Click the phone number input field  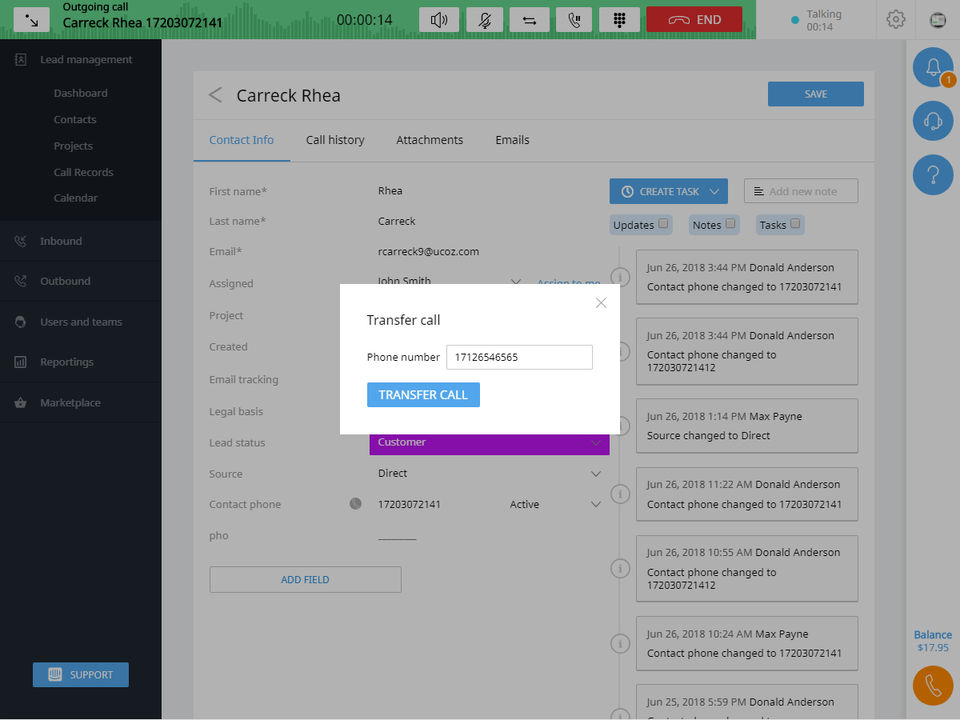519,357
